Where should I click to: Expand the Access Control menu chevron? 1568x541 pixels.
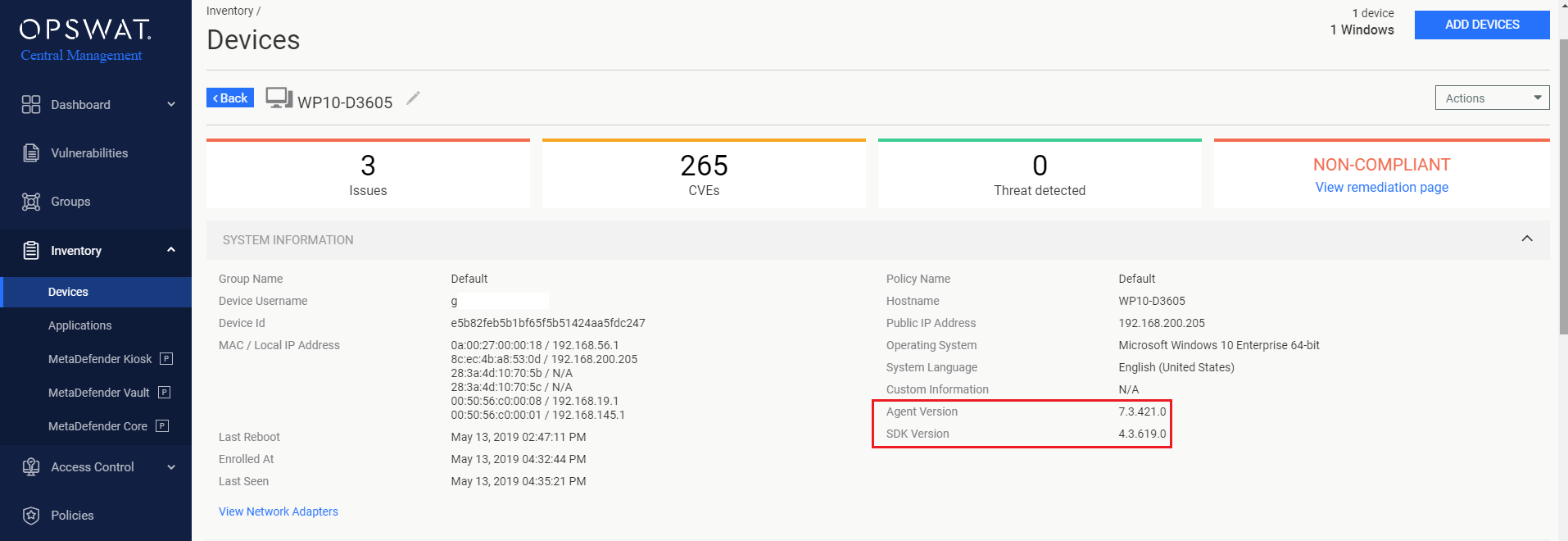pos(171,467)
